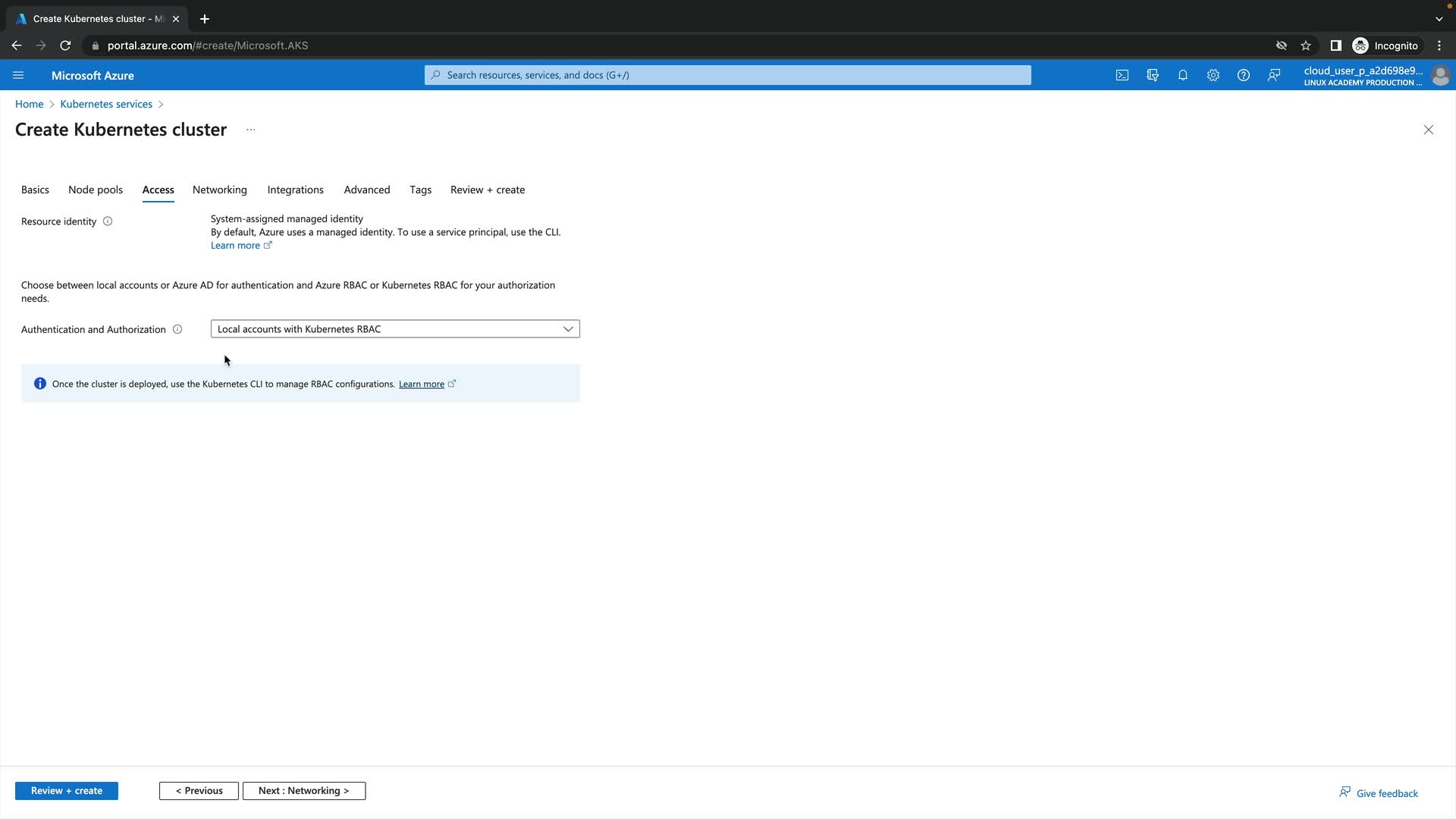
Task: Open the browser tab search chevron
Action: [x=1439, y=19]
